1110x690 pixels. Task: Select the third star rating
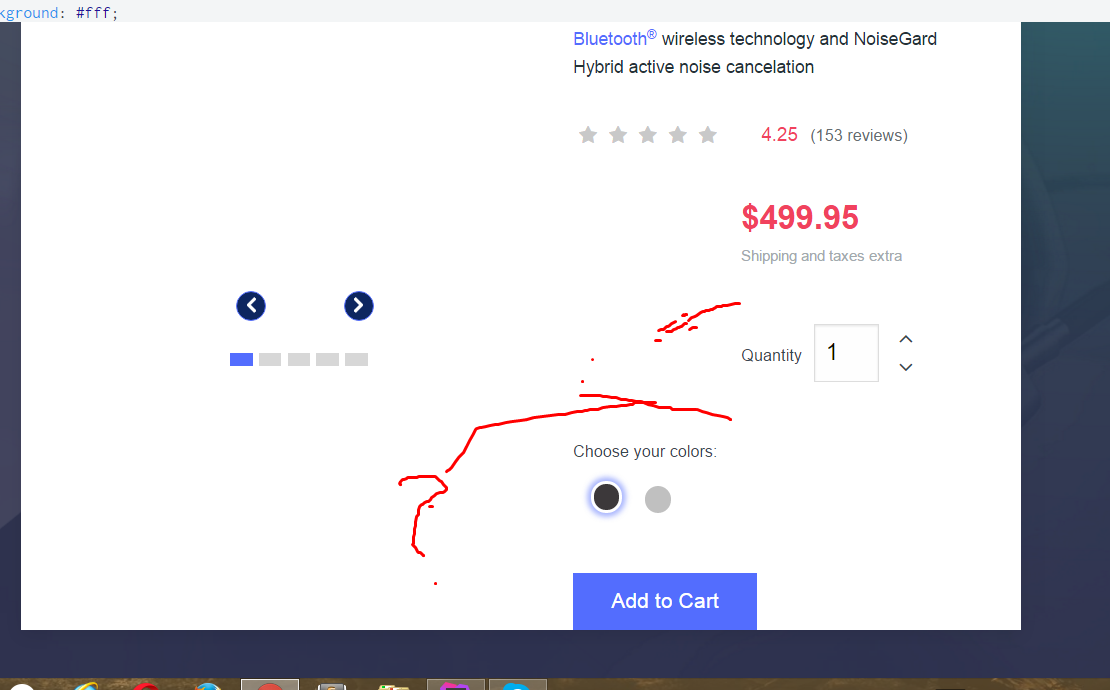(648, 134)
